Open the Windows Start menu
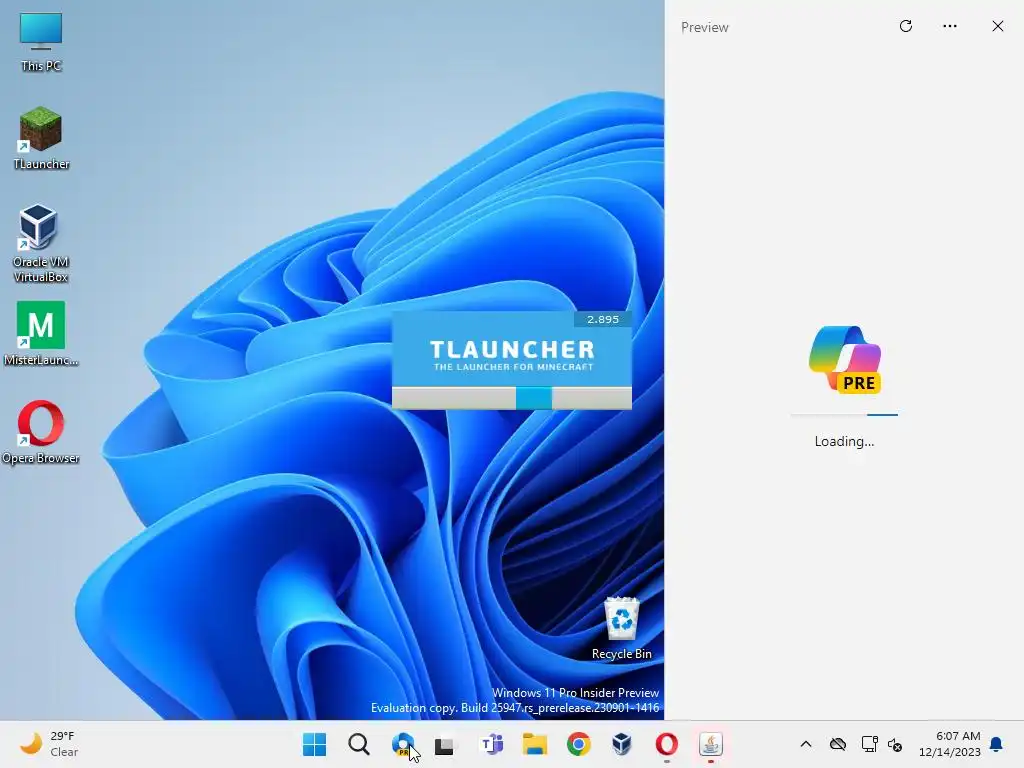The width and height of the screenshot is (1024, 768). coord(314,744)
